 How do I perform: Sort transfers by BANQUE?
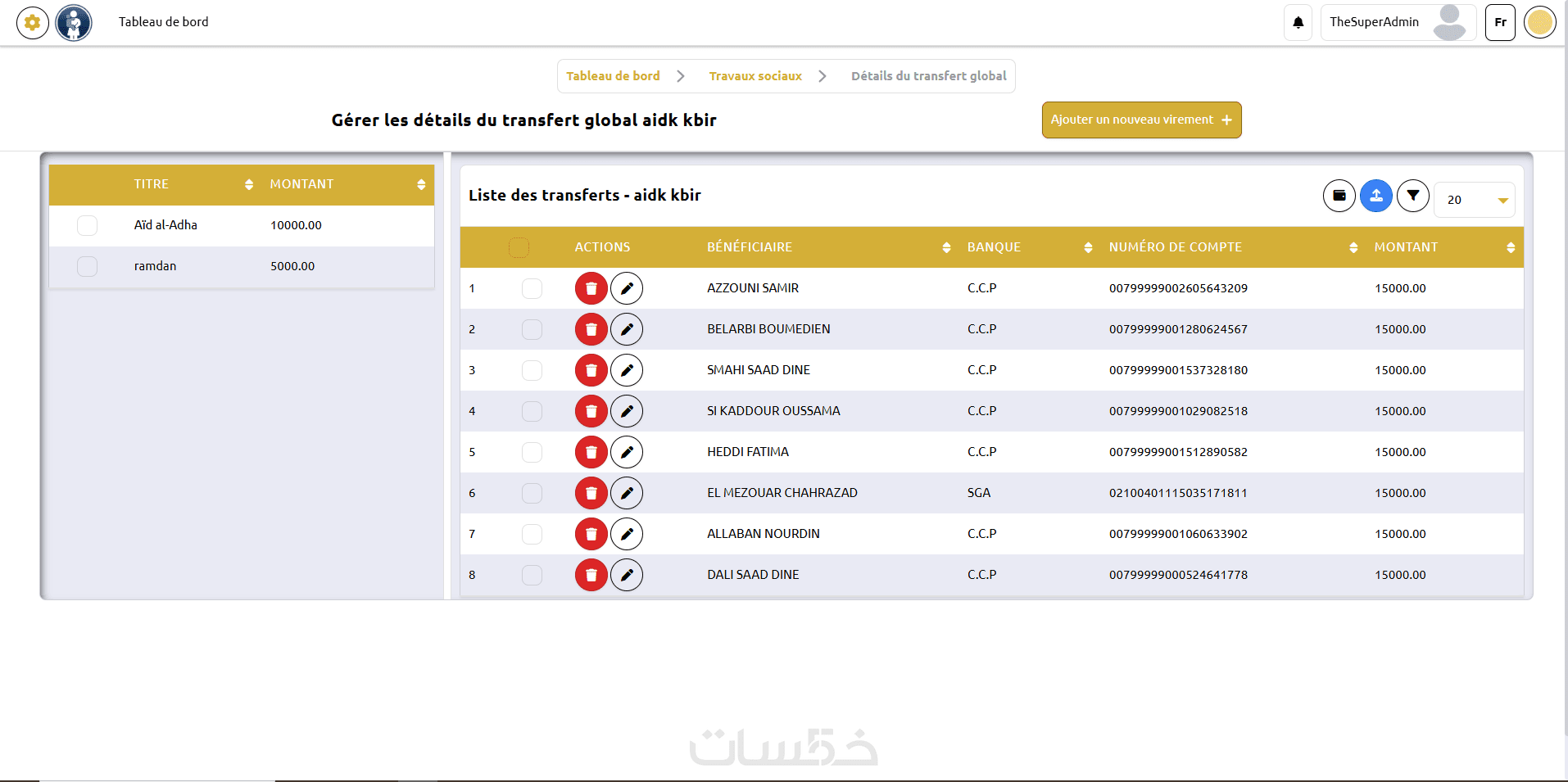coord(1088,247)
